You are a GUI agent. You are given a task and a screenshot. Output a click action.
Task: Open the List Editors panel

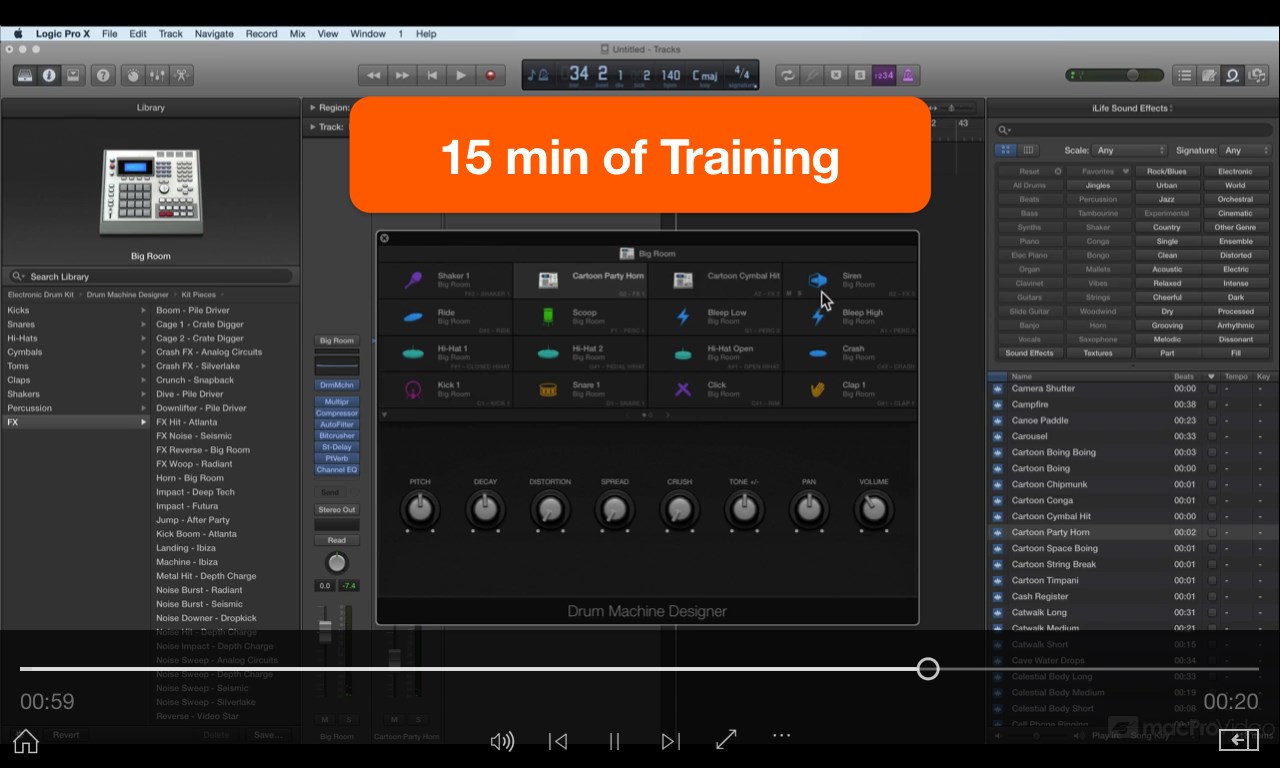click(1185, 75)
